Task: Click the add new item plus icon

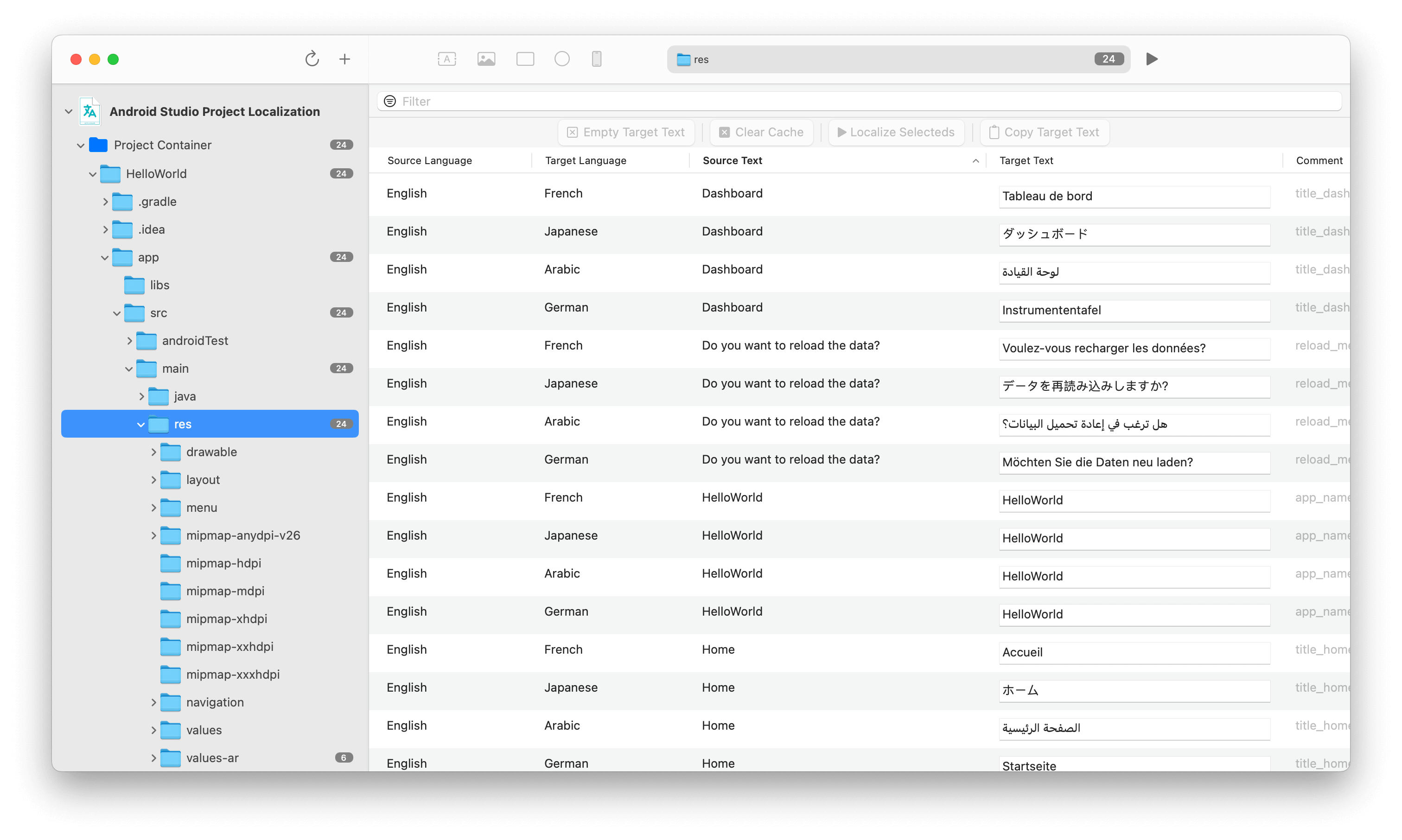Action: point(344,59)
